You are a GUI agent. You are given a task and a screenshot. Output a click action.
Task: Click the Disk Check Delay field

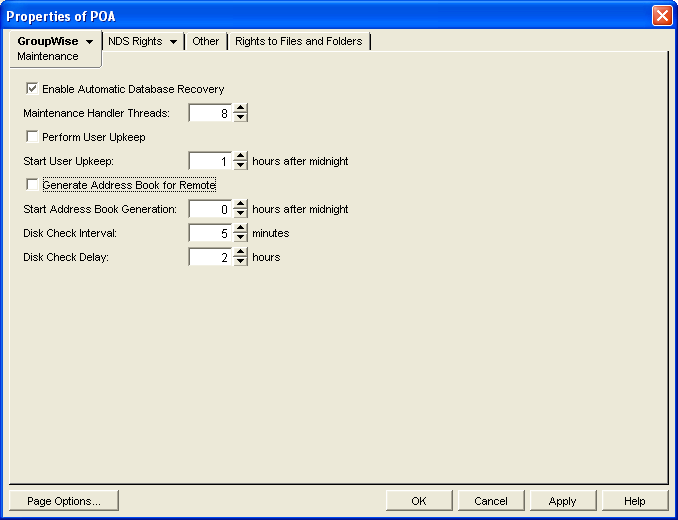(x=211, y=257)
